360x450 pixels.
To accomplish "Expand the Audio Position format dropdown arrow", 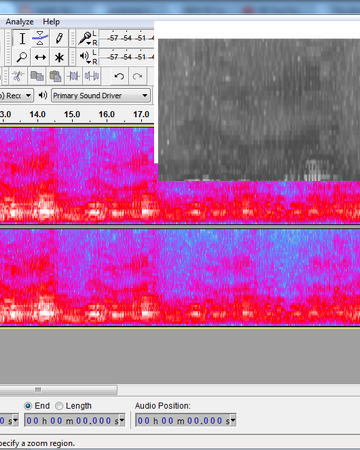I will (233, 421).
